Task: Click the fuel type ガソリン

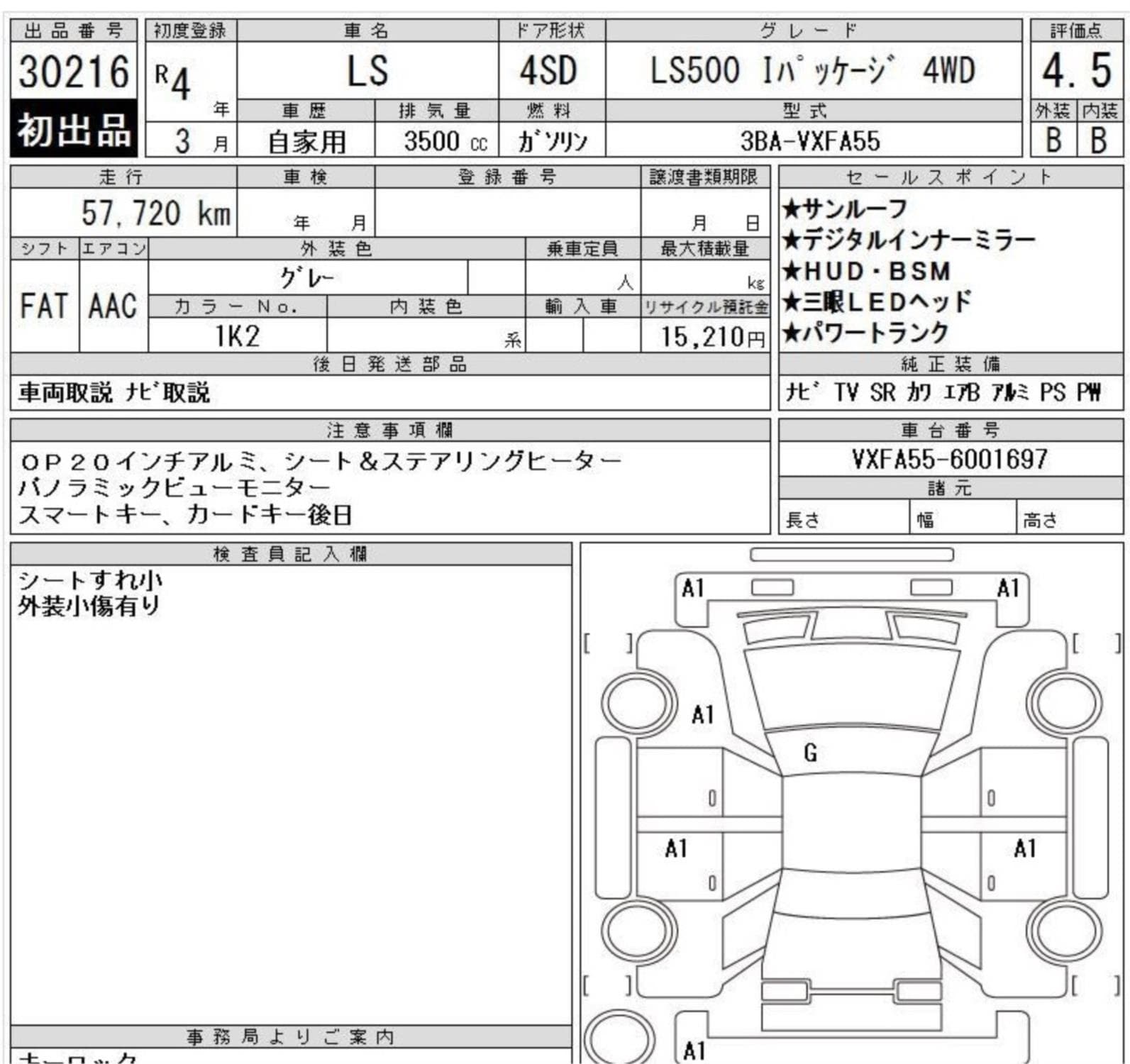Action: tap(553, 141)
